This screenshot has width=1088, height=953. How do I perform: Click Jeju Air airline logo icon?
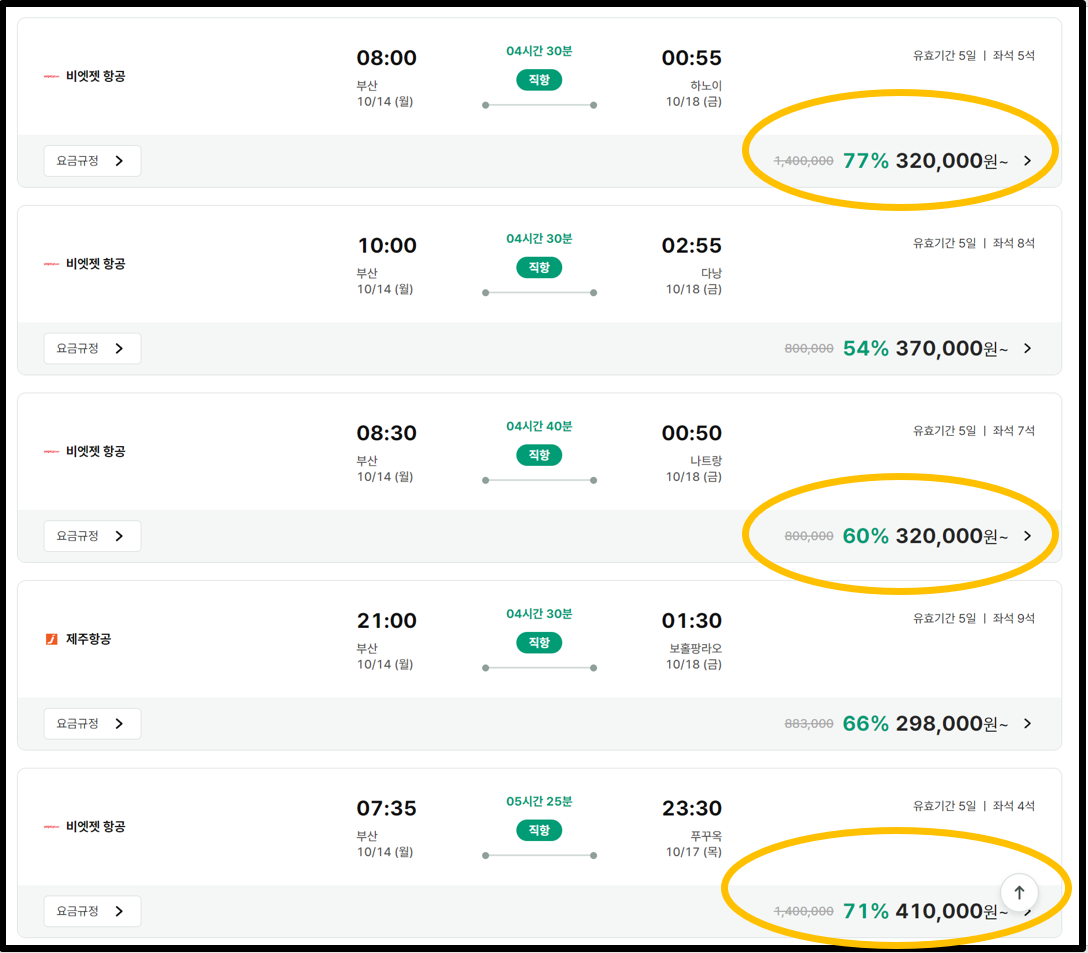point(51,639)
